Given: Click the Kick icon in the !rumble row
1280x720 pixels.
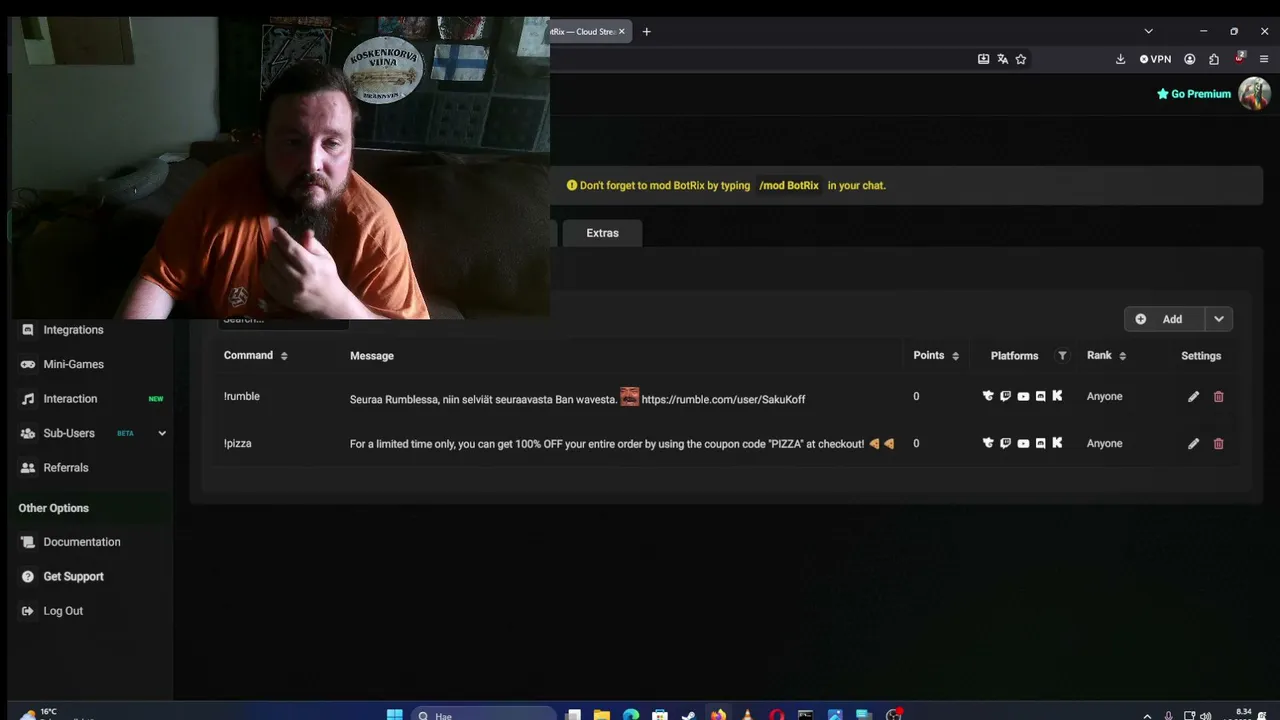Looking at the screenshot, I should point(1057,396).
